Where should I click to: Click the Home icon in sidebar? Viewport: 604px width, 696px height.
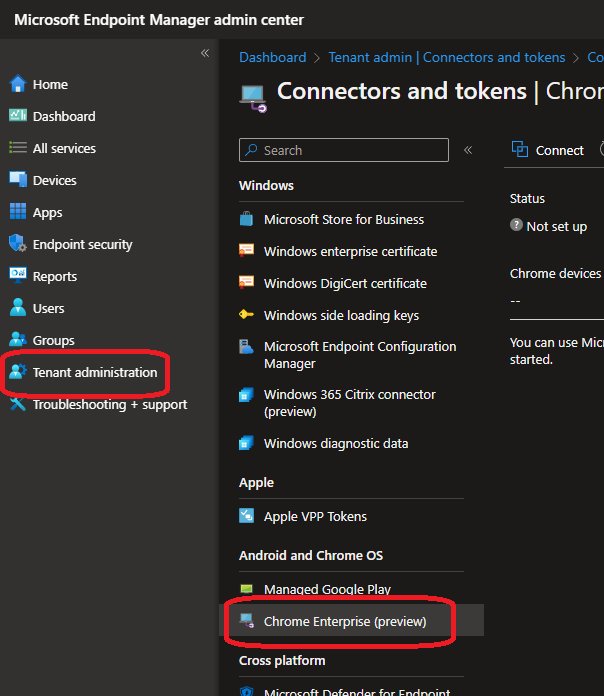(x=17, y=84)
